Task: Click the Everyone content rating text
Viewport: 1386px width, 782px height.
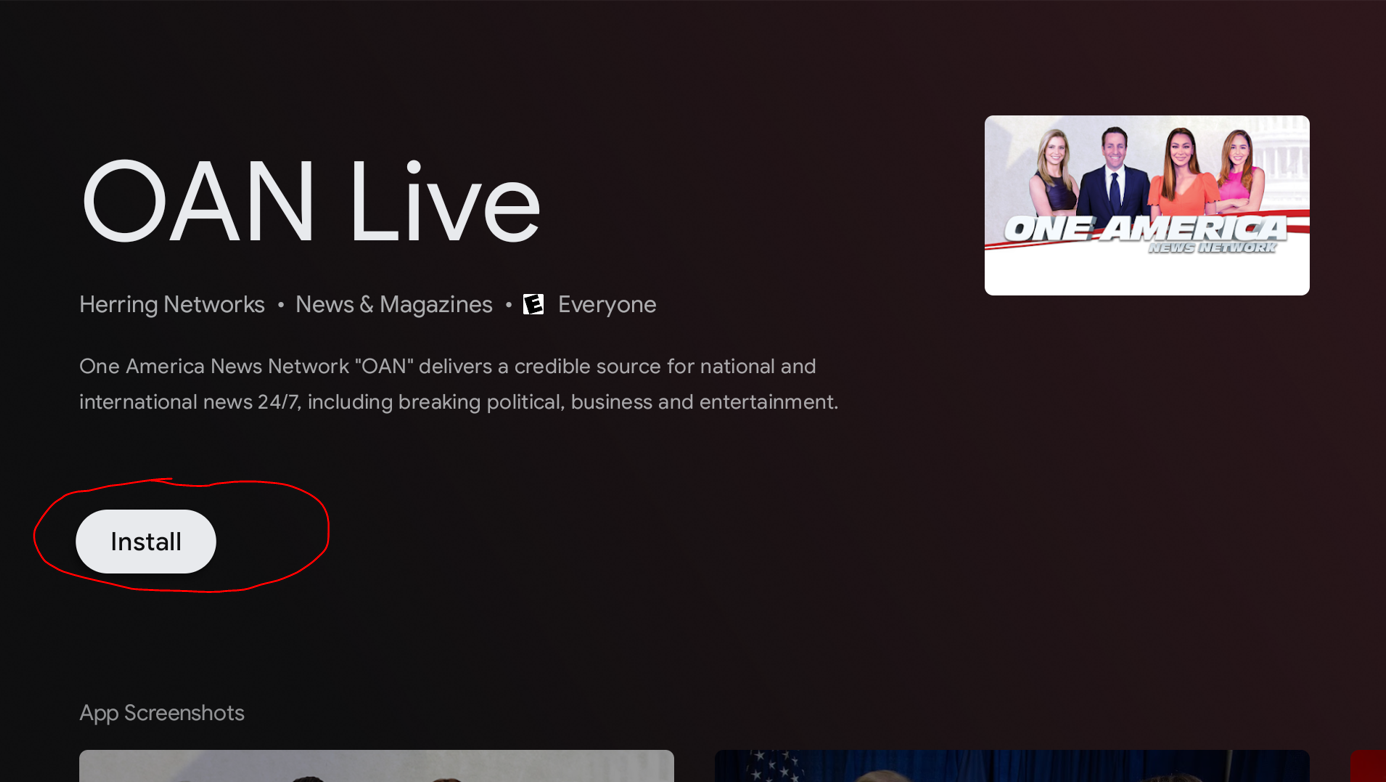Action: click(x=607, y=304)
